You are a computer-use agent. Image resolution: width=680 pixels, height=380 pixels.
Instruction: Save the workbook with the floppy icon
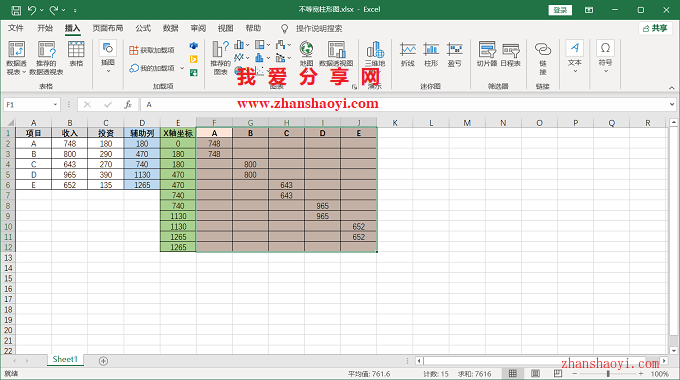tap(16, 10)
